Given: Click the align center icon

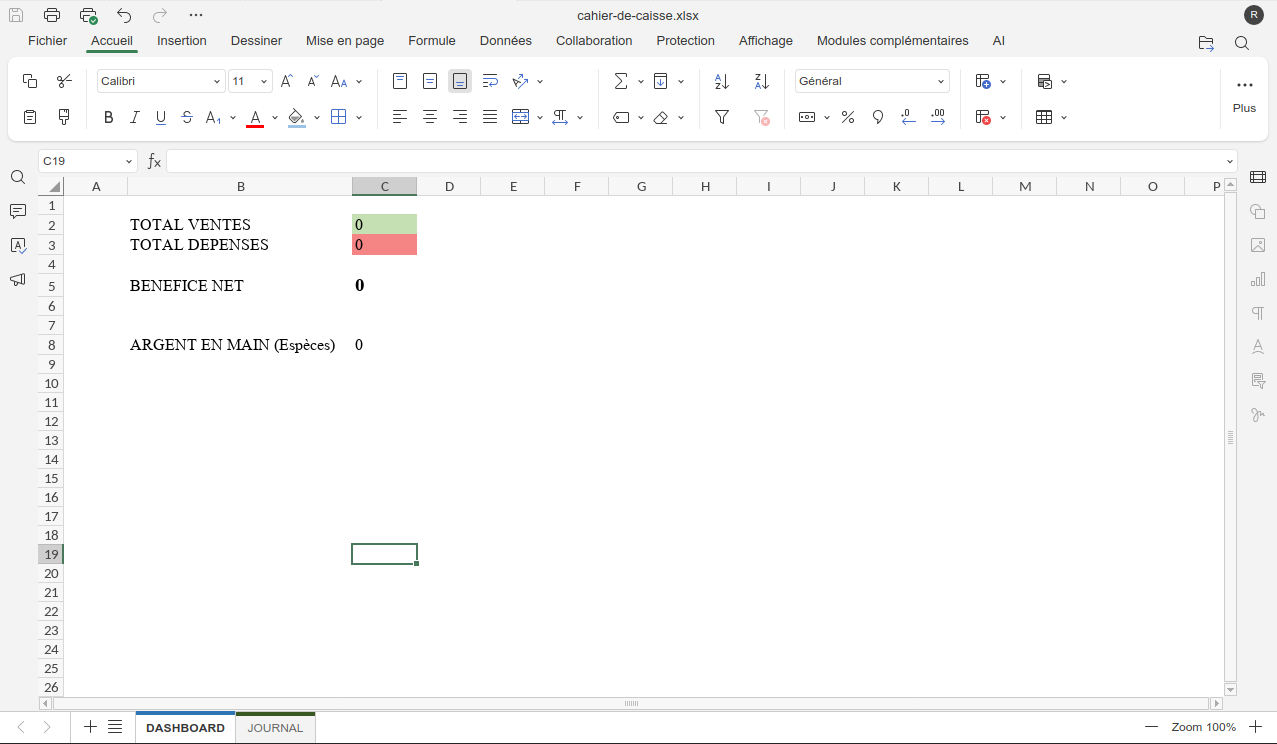Looking at the screenshot, I should tap(430, 117).
